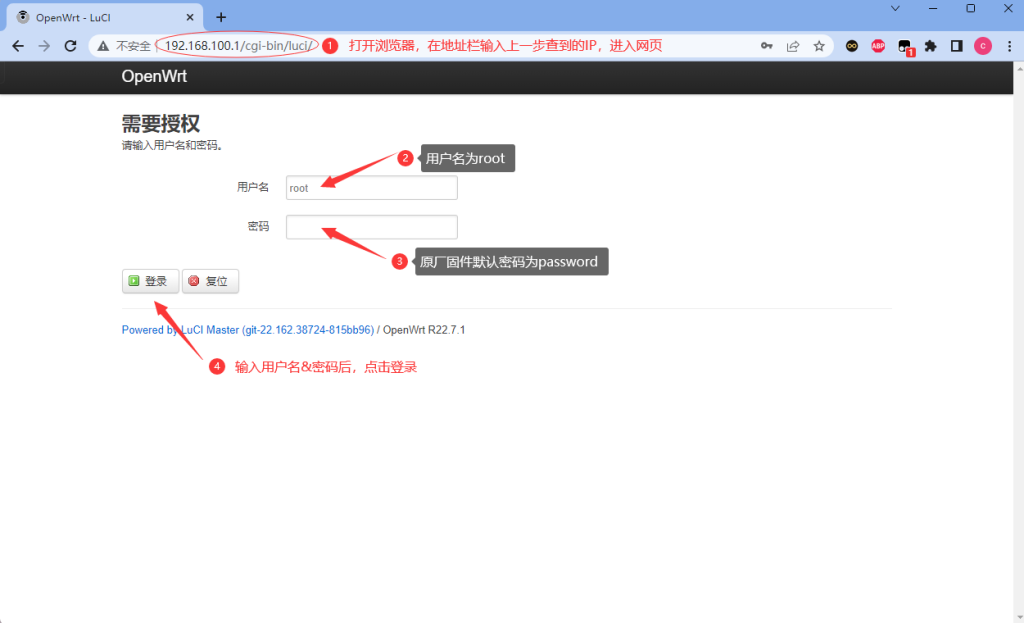
Task: Click the green 登录 login button
Action: 150,281
